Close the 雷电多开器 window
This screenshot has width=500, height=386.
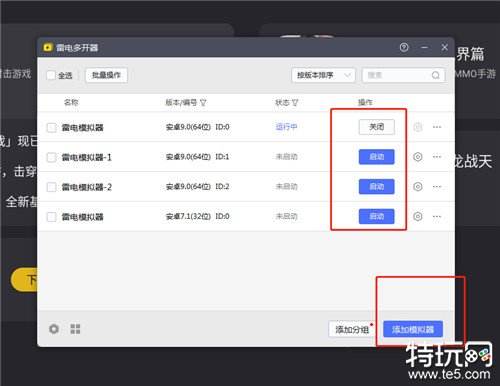pos(445,47)
